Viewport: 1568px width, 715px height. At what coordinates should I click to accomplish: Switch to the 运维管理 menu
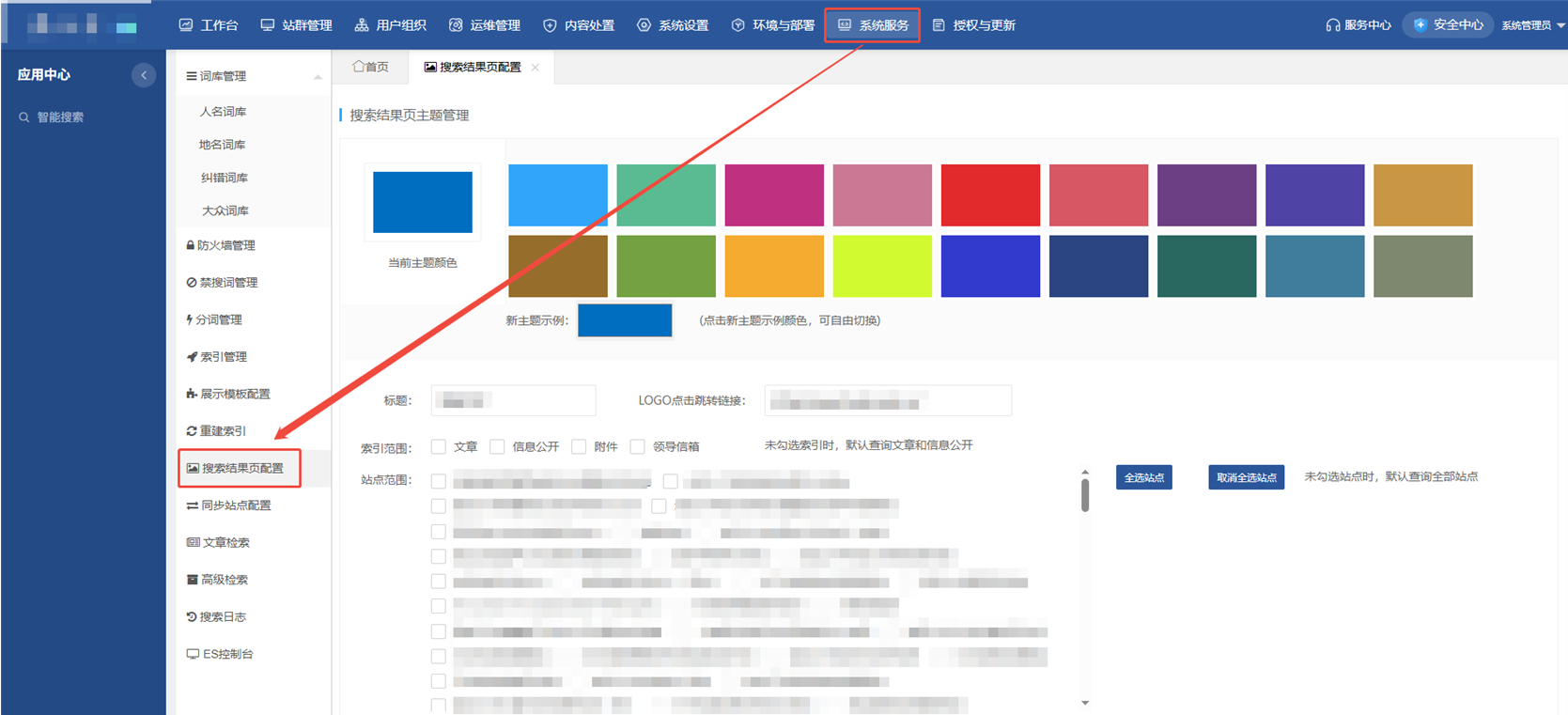click(485, 25)
